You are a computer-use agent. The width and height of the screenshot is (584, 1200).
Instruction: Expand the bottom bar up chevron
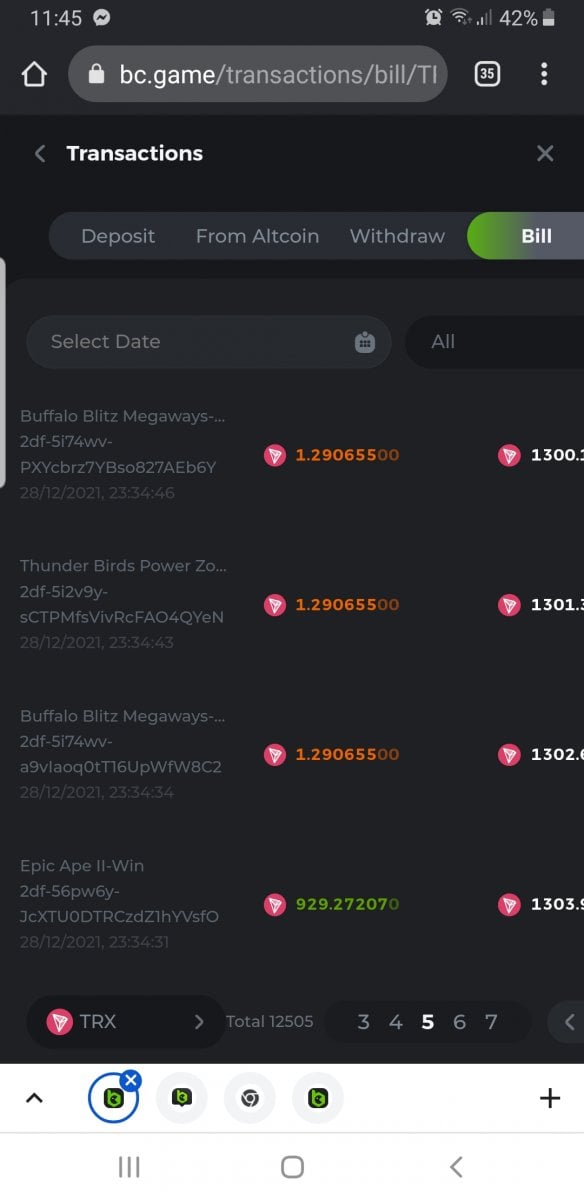(x=34, y=1098)
